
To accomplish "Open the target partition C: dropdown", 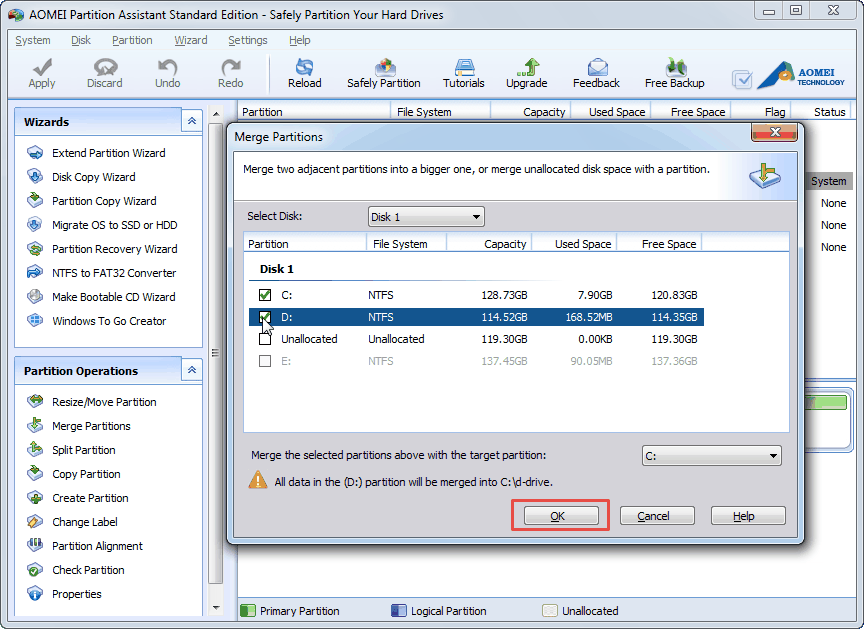I will 711,456.
